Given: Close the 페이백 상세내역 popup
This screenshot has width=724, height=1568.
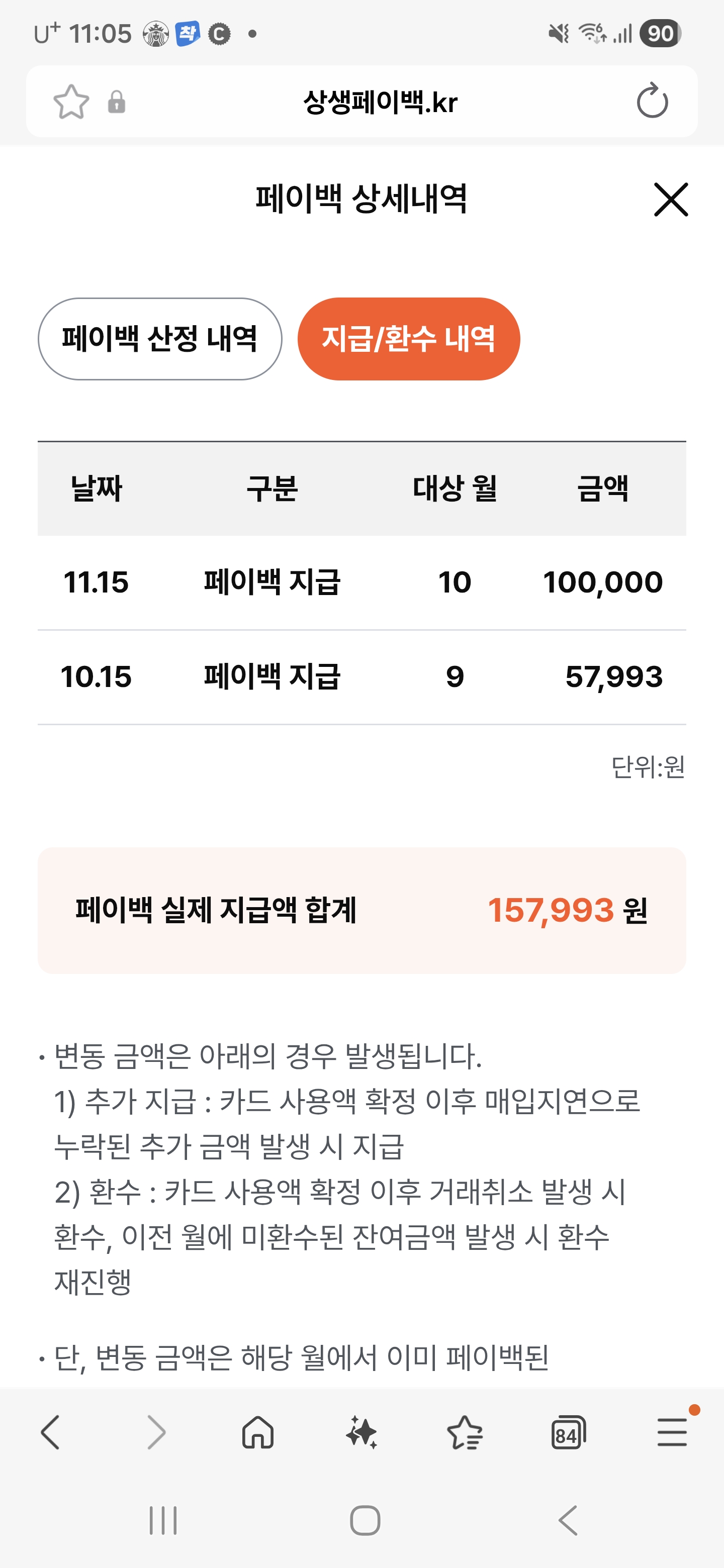Looking at the screenshot, I should [670, 199].
